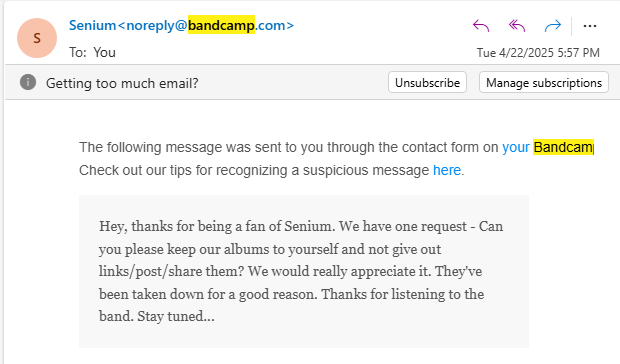
Task: Select the highlighted 'bandcamp' in sender address
Action: 221,25
